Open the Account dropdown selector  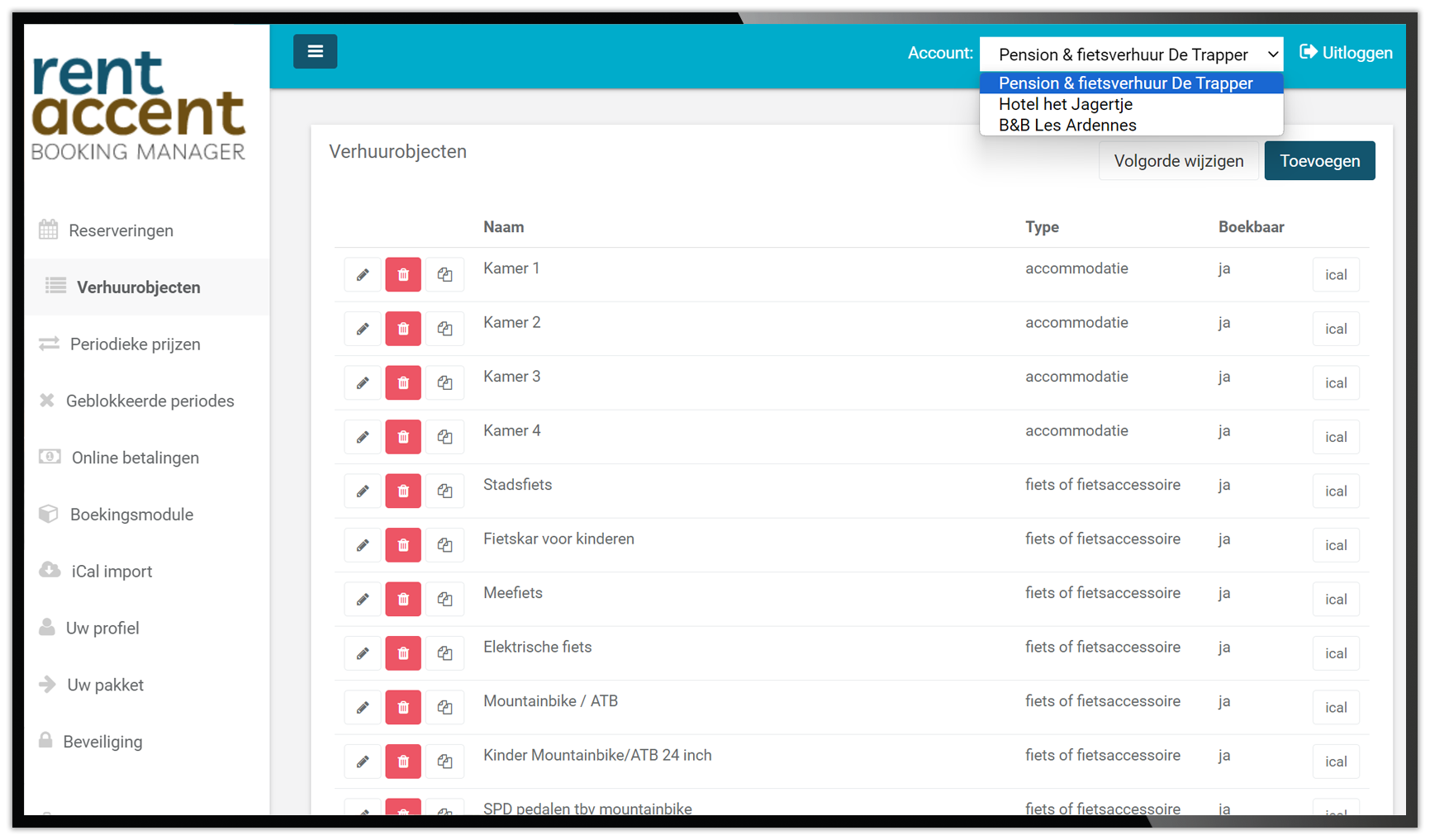click(x=1131, y=55)
